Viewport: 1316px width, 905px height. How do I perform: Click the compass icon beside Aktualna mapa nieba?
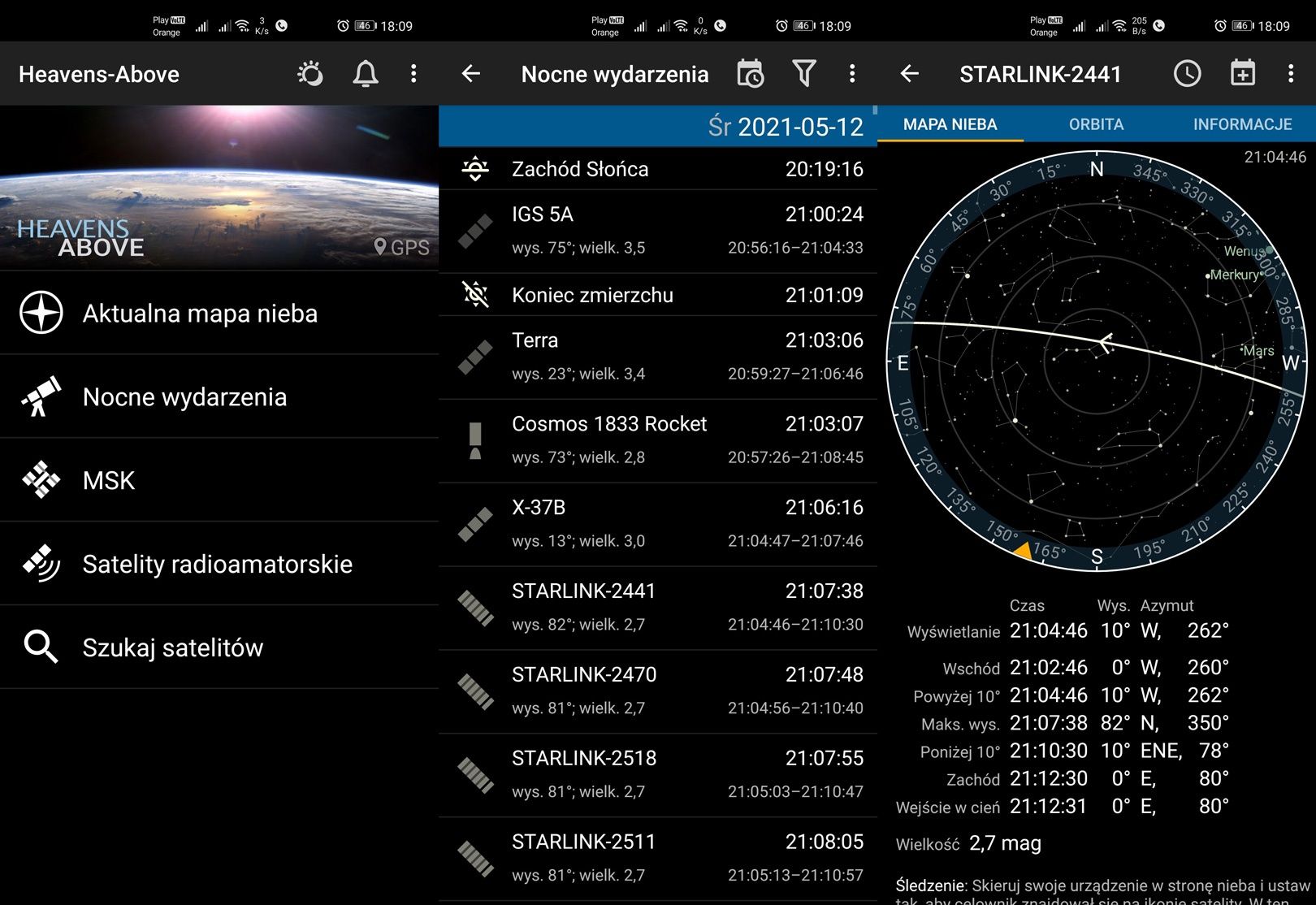(x=41, y=313)
